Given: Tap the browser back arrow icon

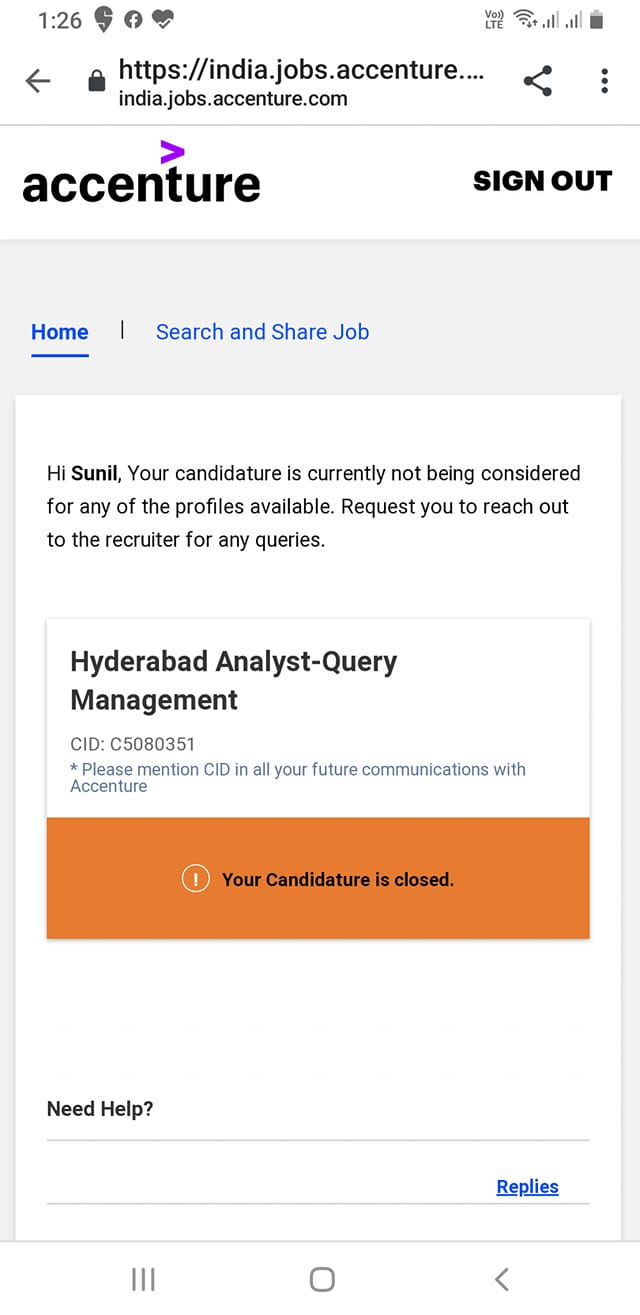Looking at the screenshot, I should click(x=38, y=81).
